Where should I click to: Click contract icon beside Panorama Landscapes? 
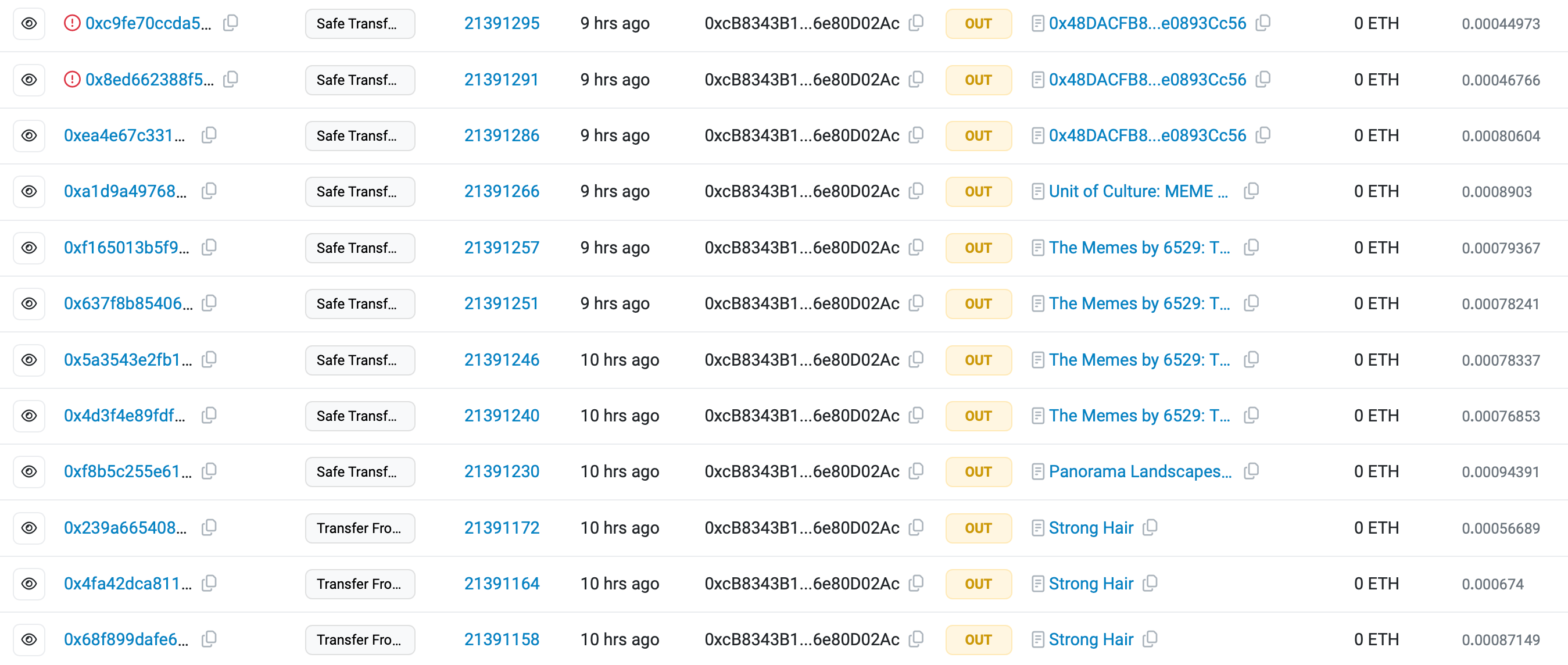[1038, 471]
